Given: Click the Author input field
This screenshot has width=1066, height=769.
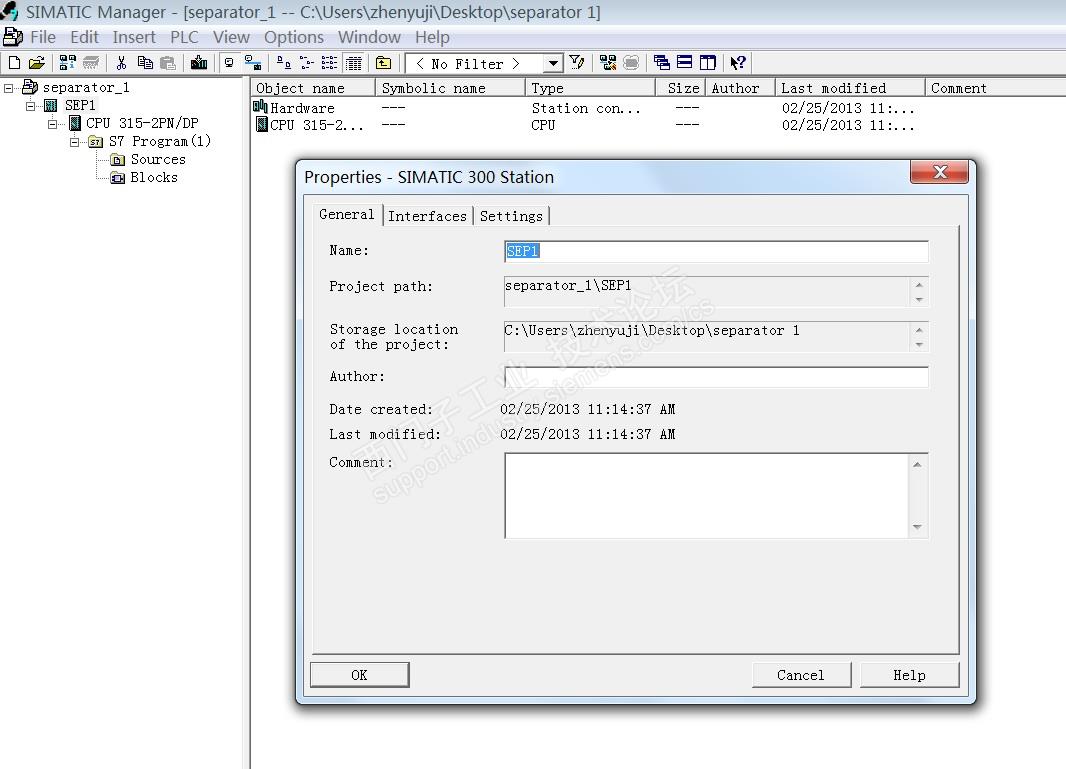Looking at the screenshot, I should tap(717, 377).
